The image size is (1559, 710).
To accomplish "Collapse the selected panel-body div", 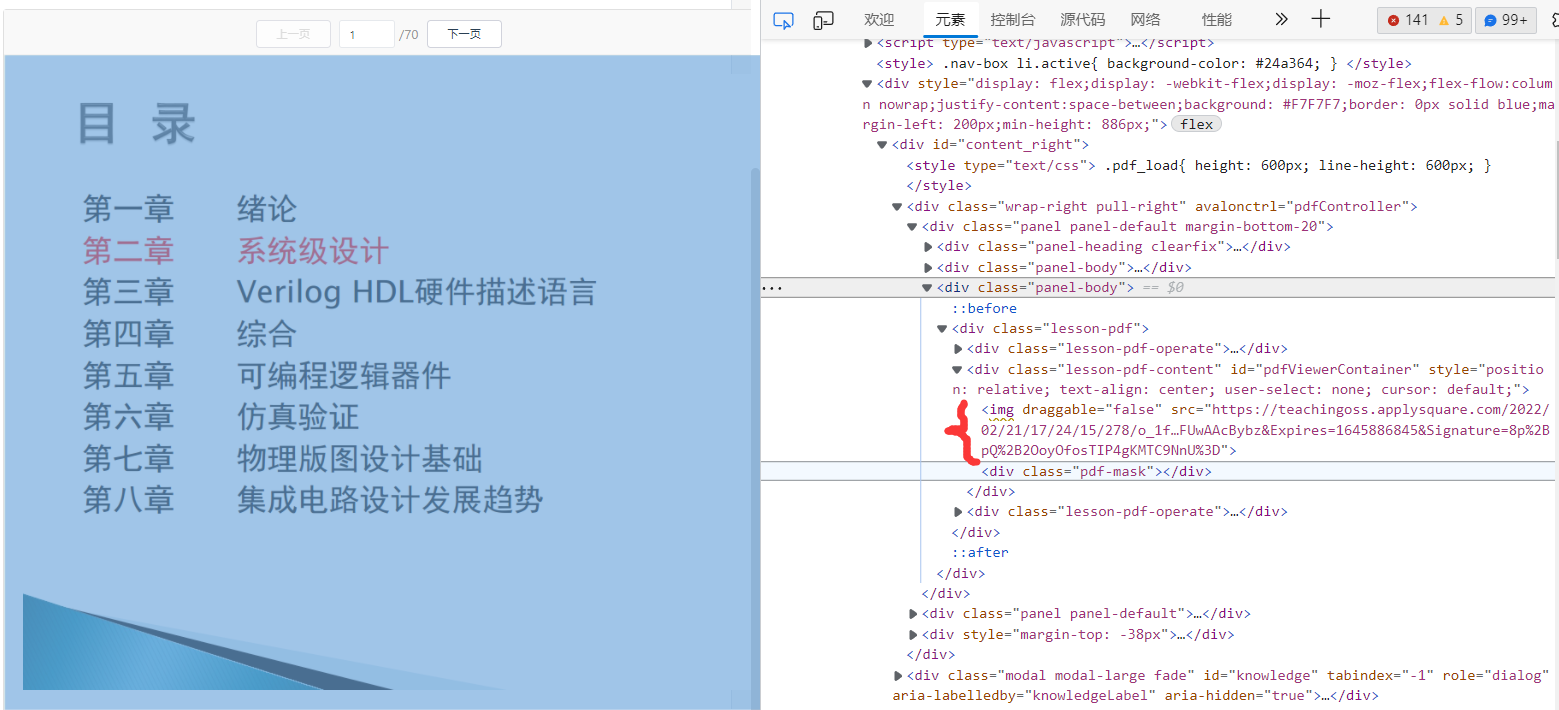I will click(927, 288).
